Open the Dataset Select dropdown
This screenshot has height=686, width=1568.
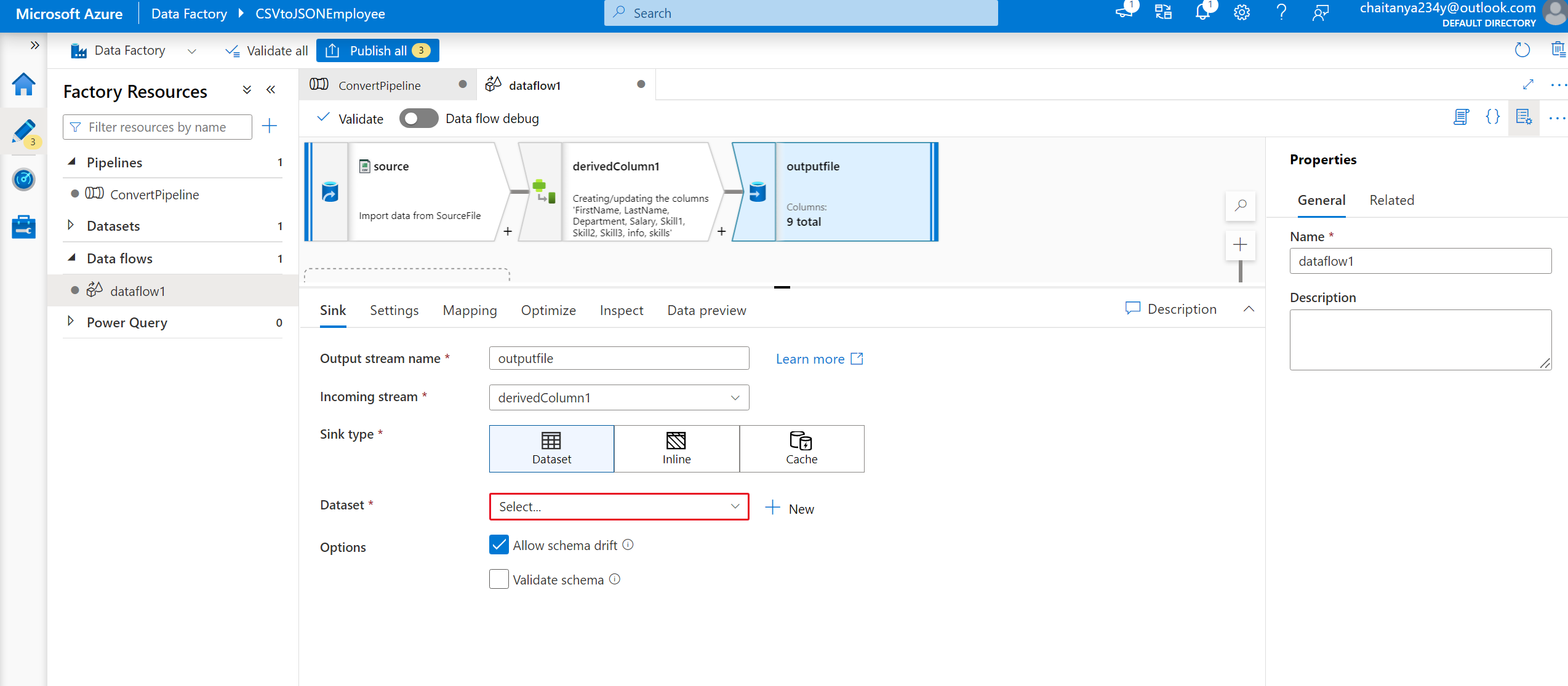point(618,506)
